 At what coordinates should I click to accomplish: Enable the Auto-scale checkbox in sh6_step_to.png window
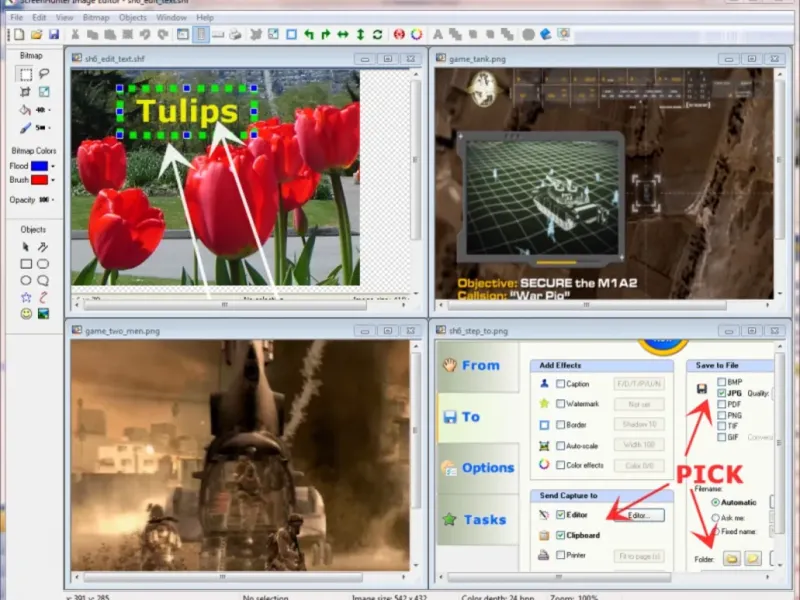click(x=560, y=445)
